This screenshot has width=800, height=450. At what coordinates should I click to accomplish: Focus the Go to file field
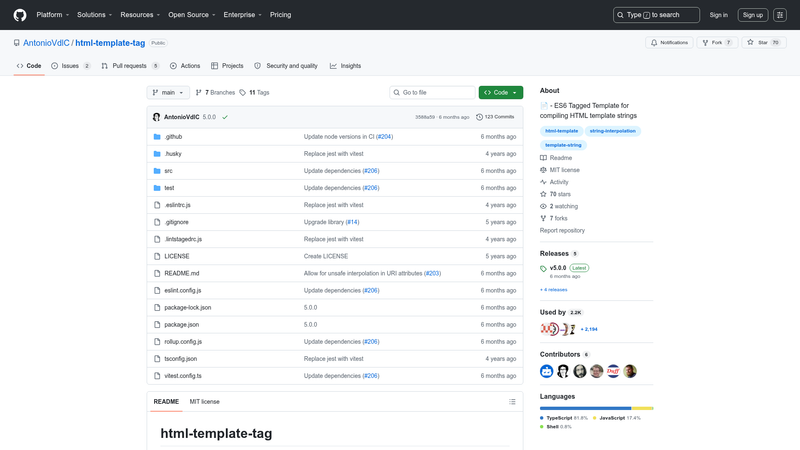point(432,92)
